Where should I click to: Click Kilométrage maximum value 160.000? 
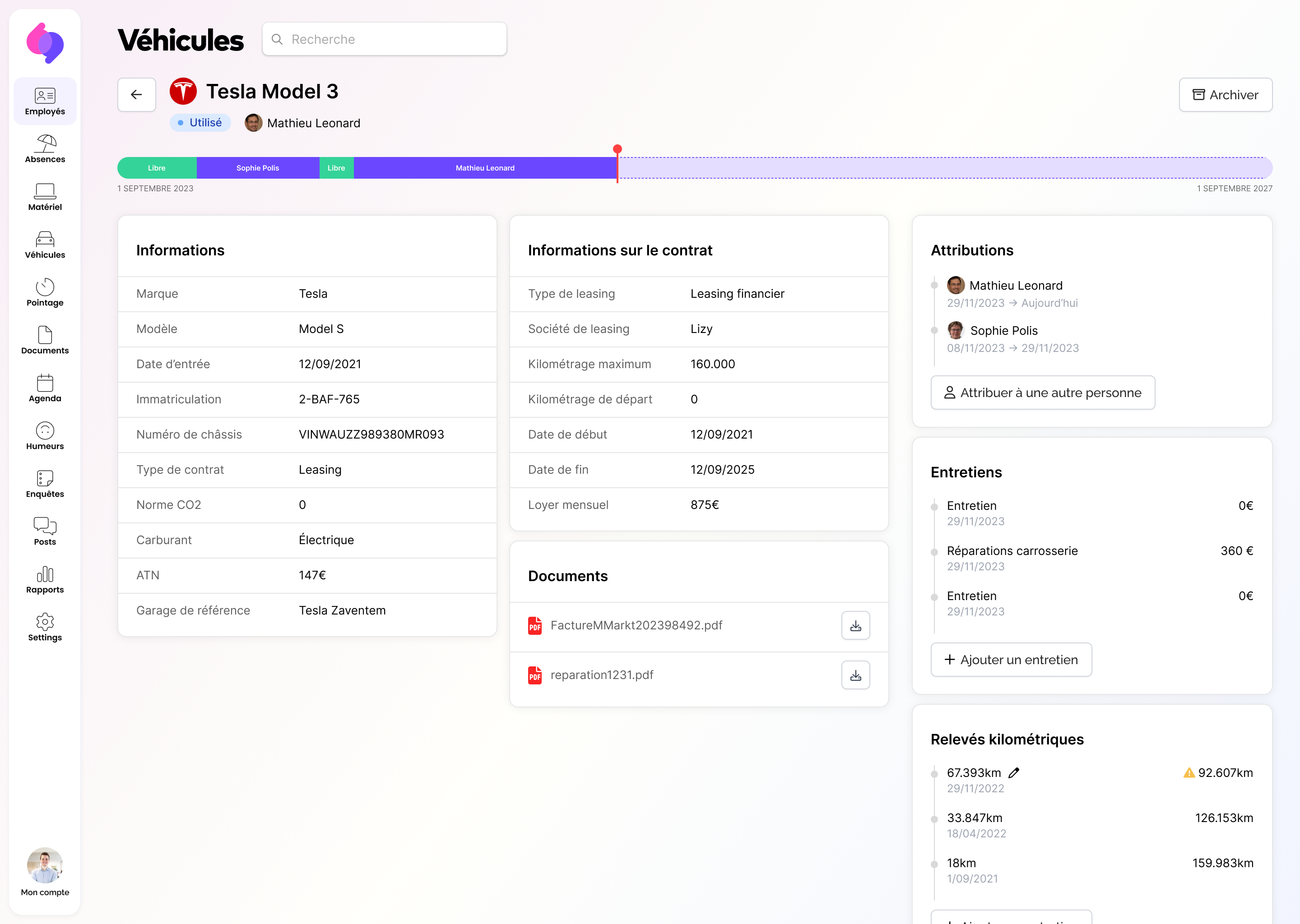point(713,364)
